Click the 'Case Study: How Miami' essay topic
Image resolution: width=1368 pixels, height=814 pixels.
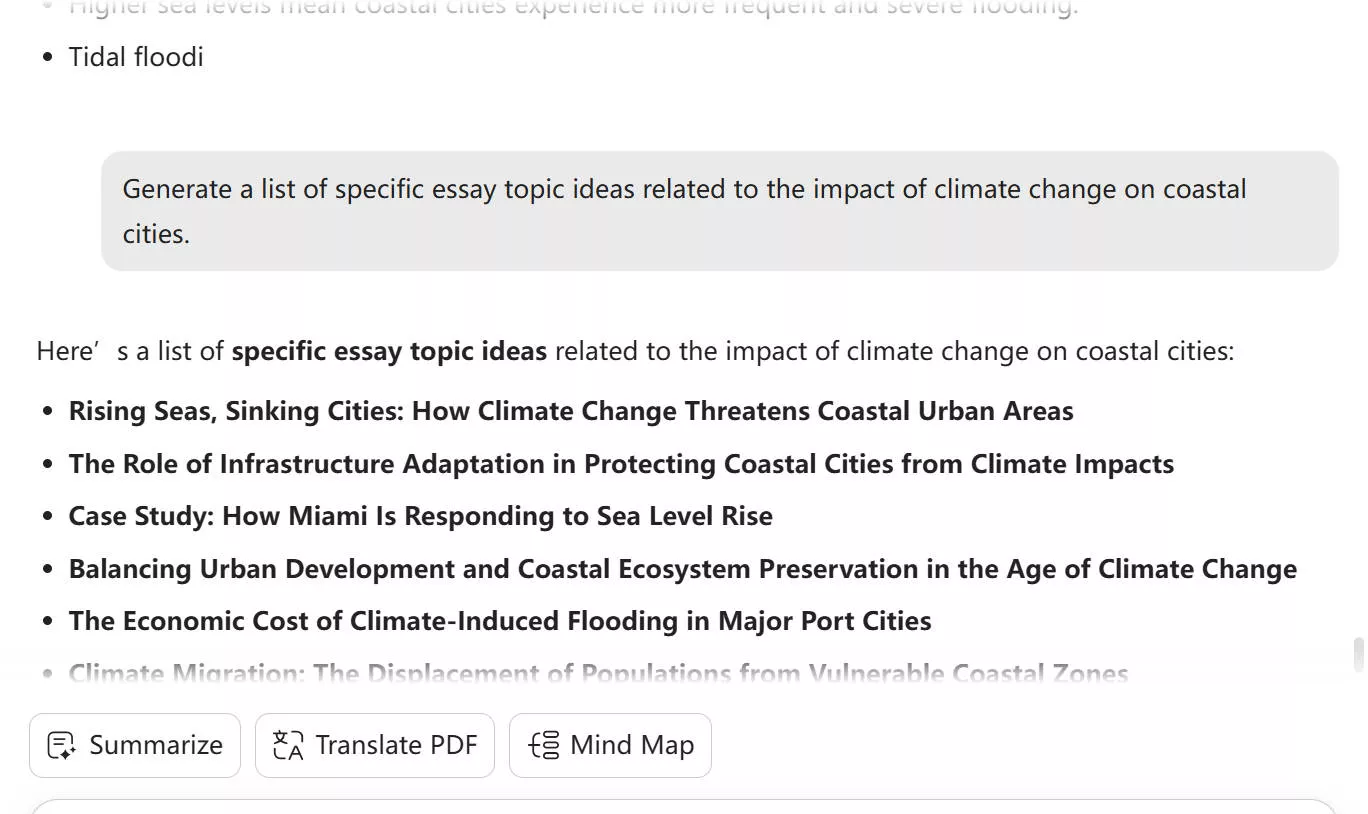420,516
